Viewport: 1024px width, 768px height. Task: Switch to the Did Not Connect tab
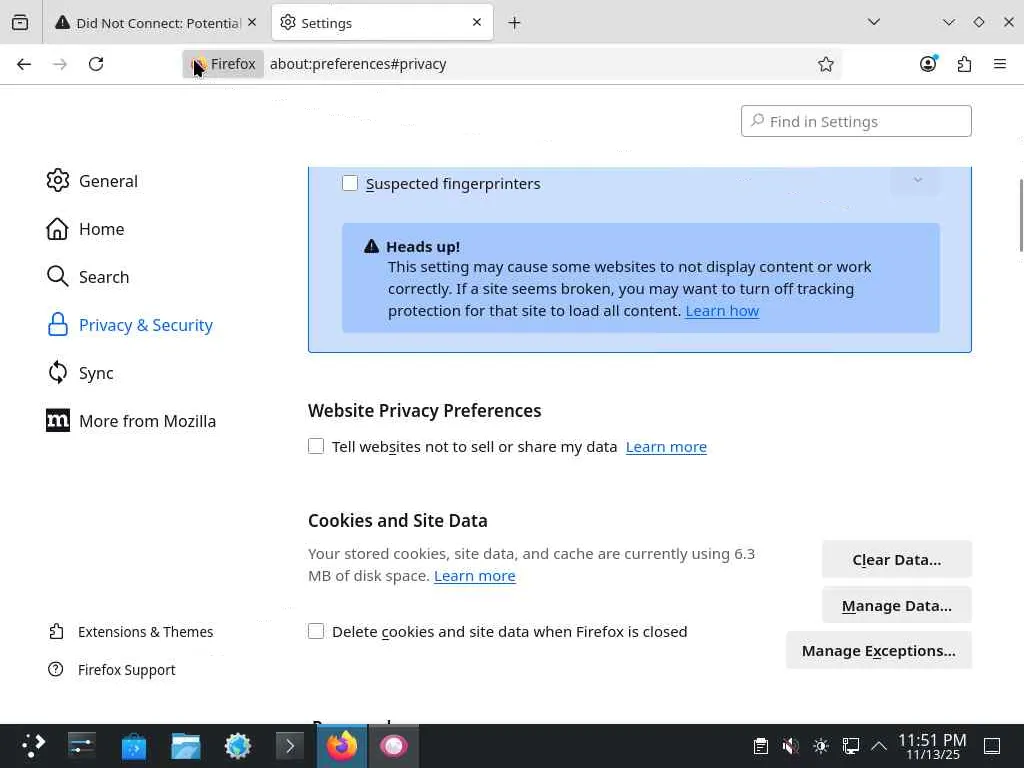coord(158,22)
